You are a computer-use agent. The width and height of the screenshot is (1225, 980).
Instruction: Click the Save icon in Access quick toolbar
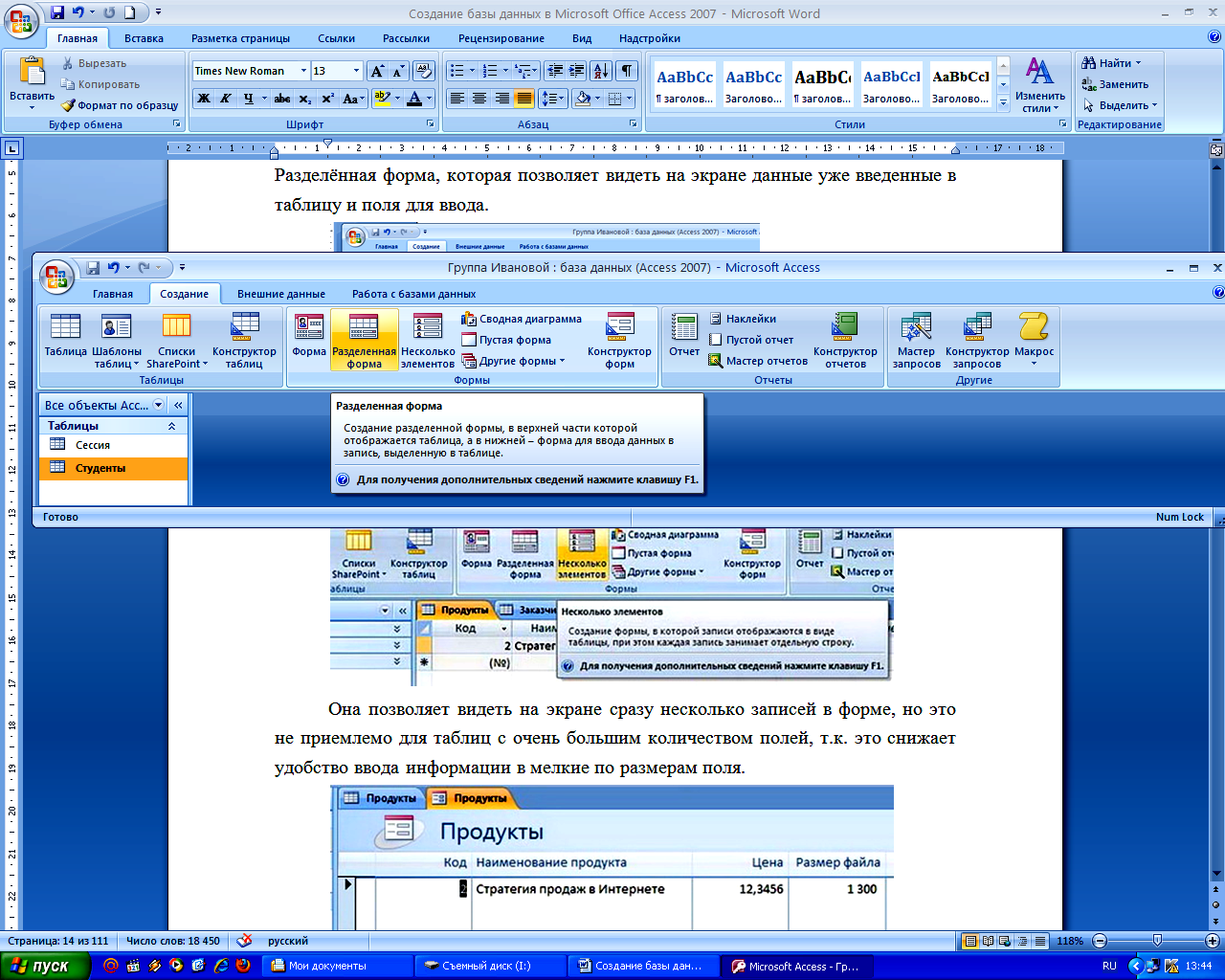pos(93,268)
